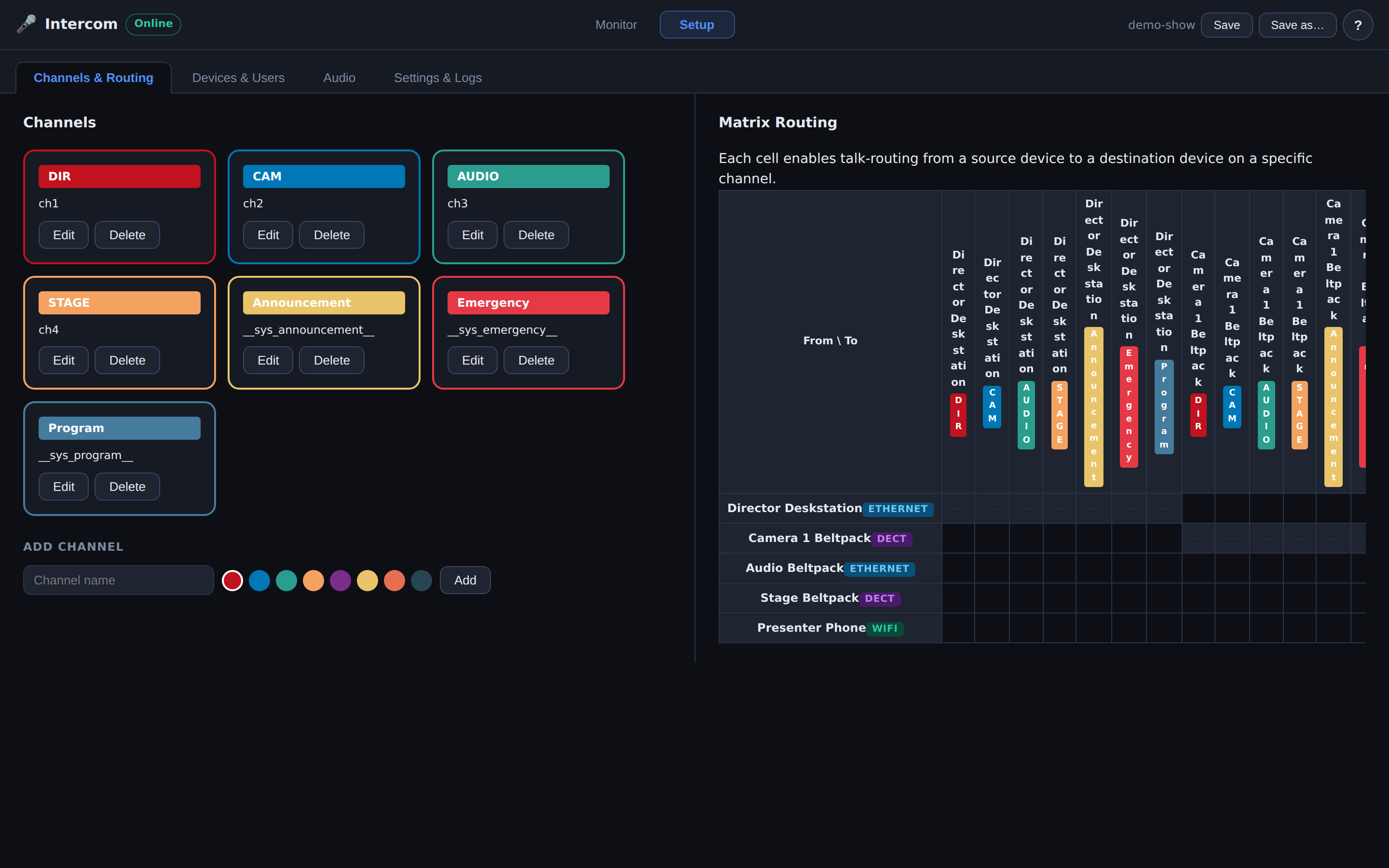Image resolution: width=1389 pixels, height=868 pixels.
Task: Delete the AUDIO channel
Action: point(536,235)
